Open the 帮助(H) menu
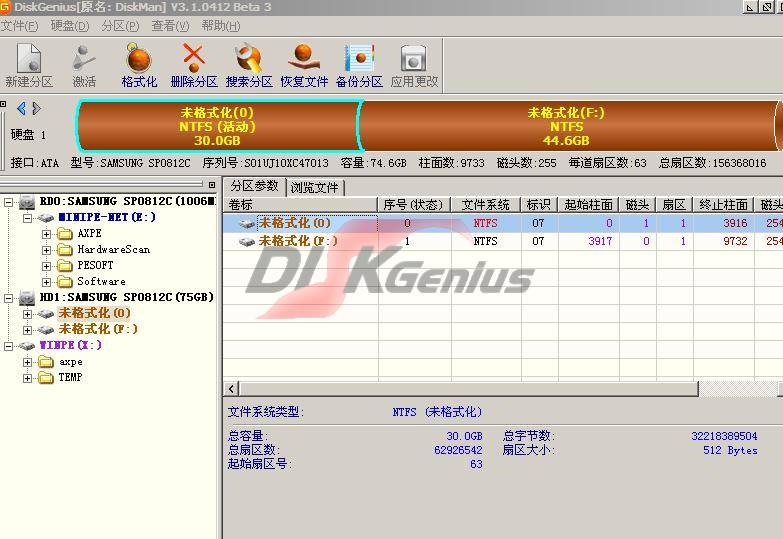The height and width of the screenshot is (539, 783). [x=221, y=25]
